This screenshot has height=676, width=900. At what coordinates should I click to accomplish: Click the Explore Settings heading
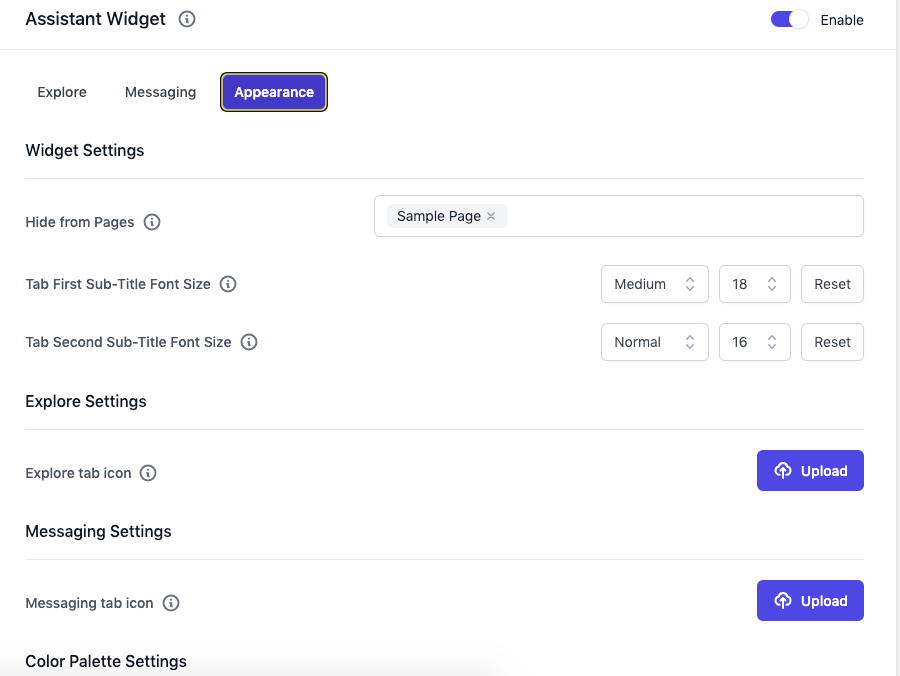click(86, 401)
